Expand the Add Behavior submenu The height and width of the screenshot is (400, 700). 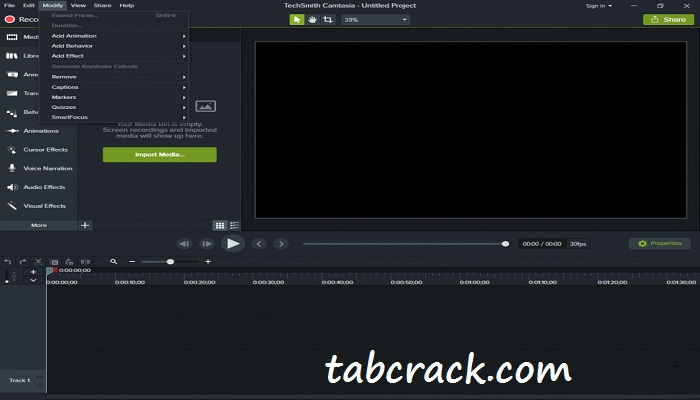click(114, 46)
